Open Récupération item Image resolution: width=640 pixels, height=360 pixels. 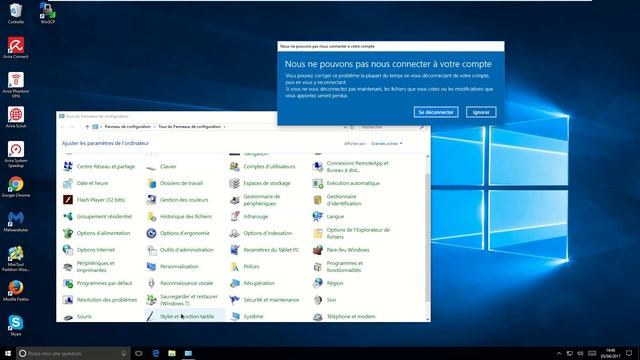(252, 283)
